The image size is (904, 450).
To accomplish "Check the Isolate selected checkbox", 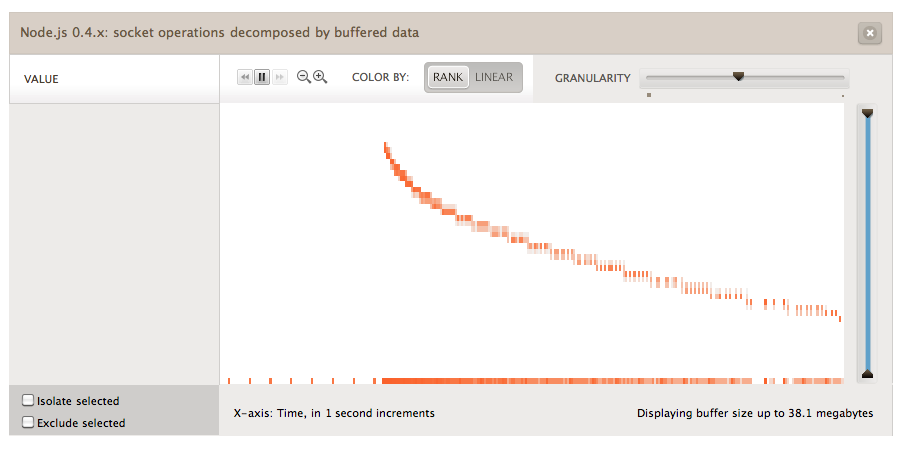I will click(28, 400).
